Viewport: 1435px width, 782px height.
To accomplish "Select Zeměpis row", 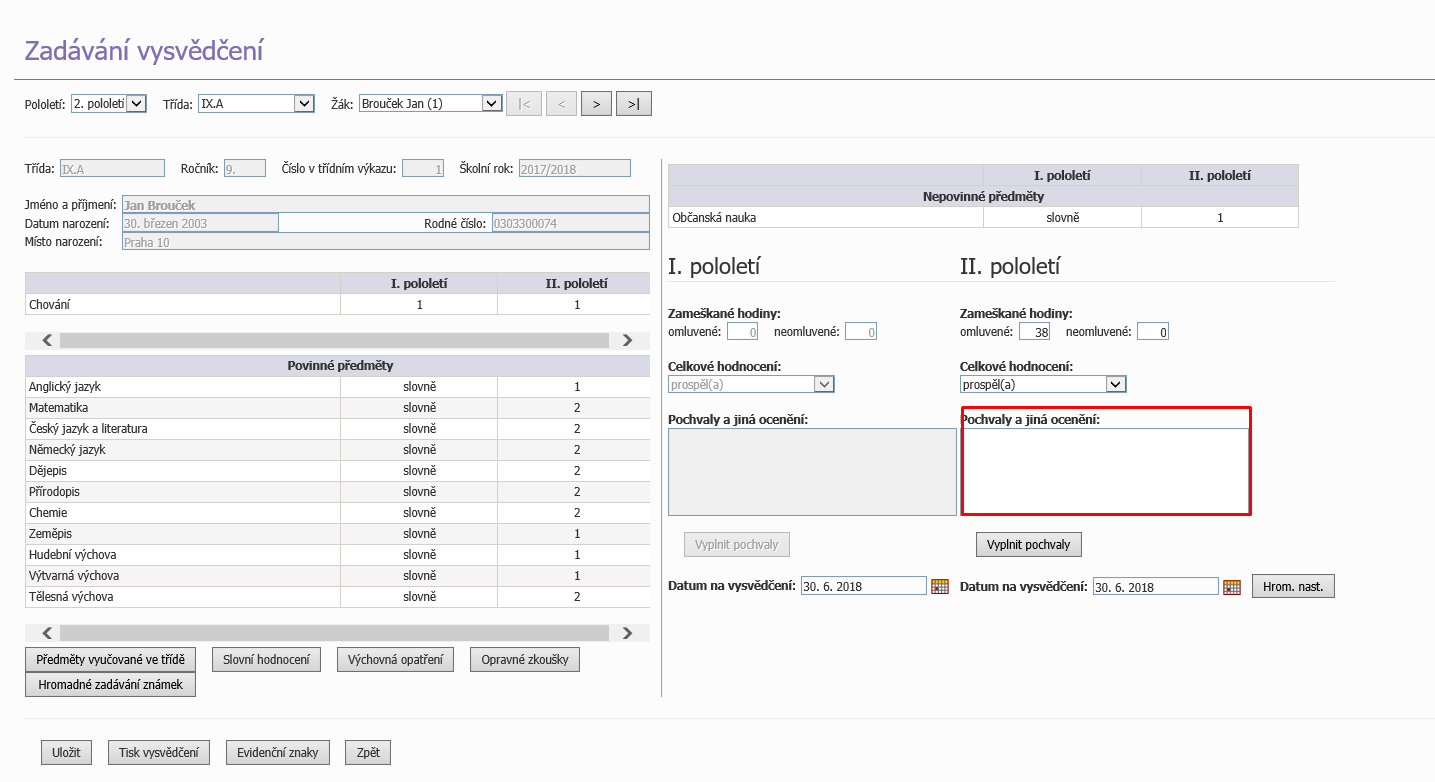I will pos(337,534).
